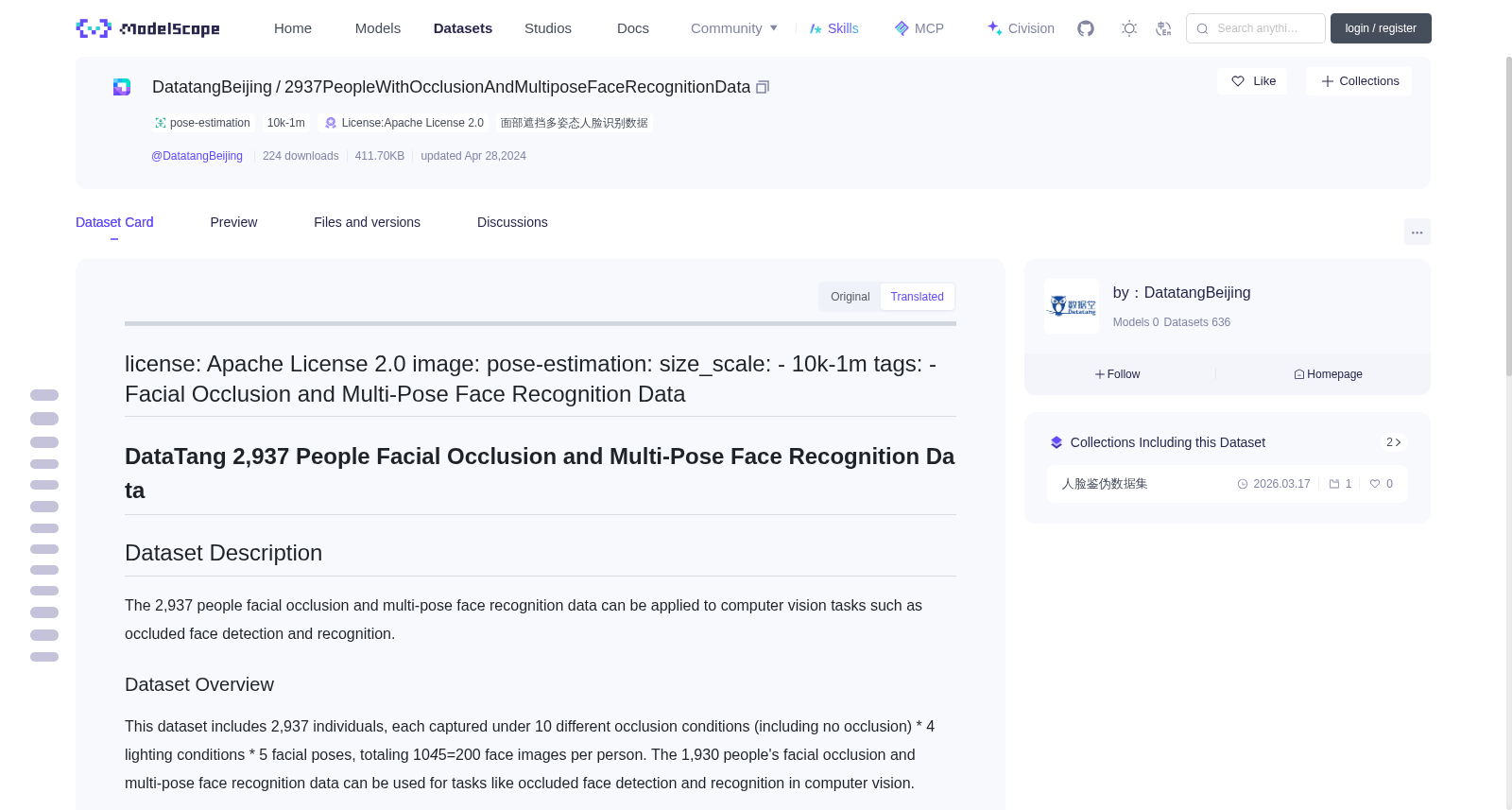The image size is (1512, 810).
Task: Click the ModelScope logo
Action: (x=147, y=28)
